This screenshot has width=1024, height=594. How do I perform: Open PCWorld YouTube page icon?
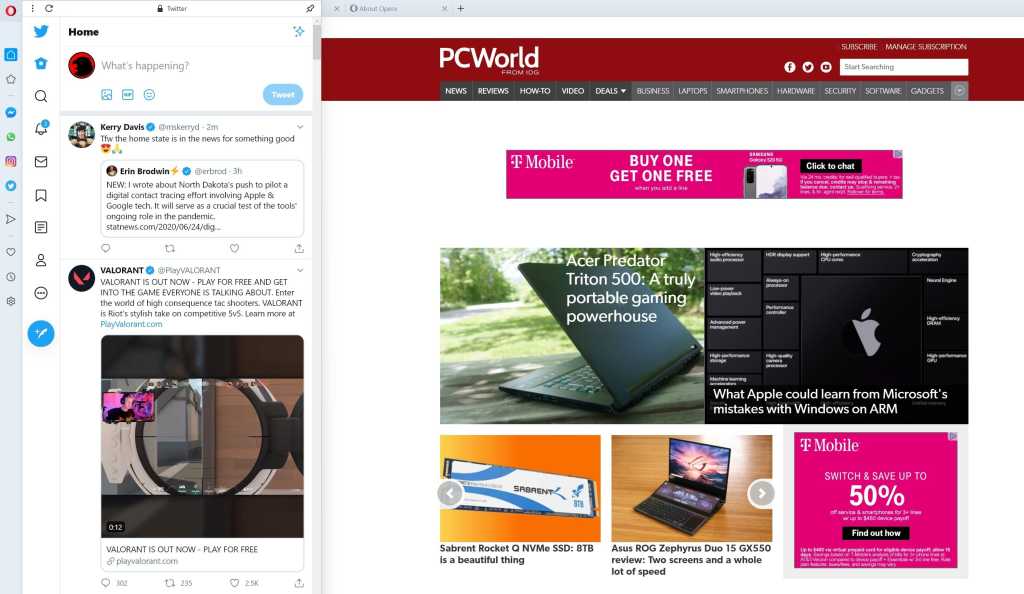826,67
